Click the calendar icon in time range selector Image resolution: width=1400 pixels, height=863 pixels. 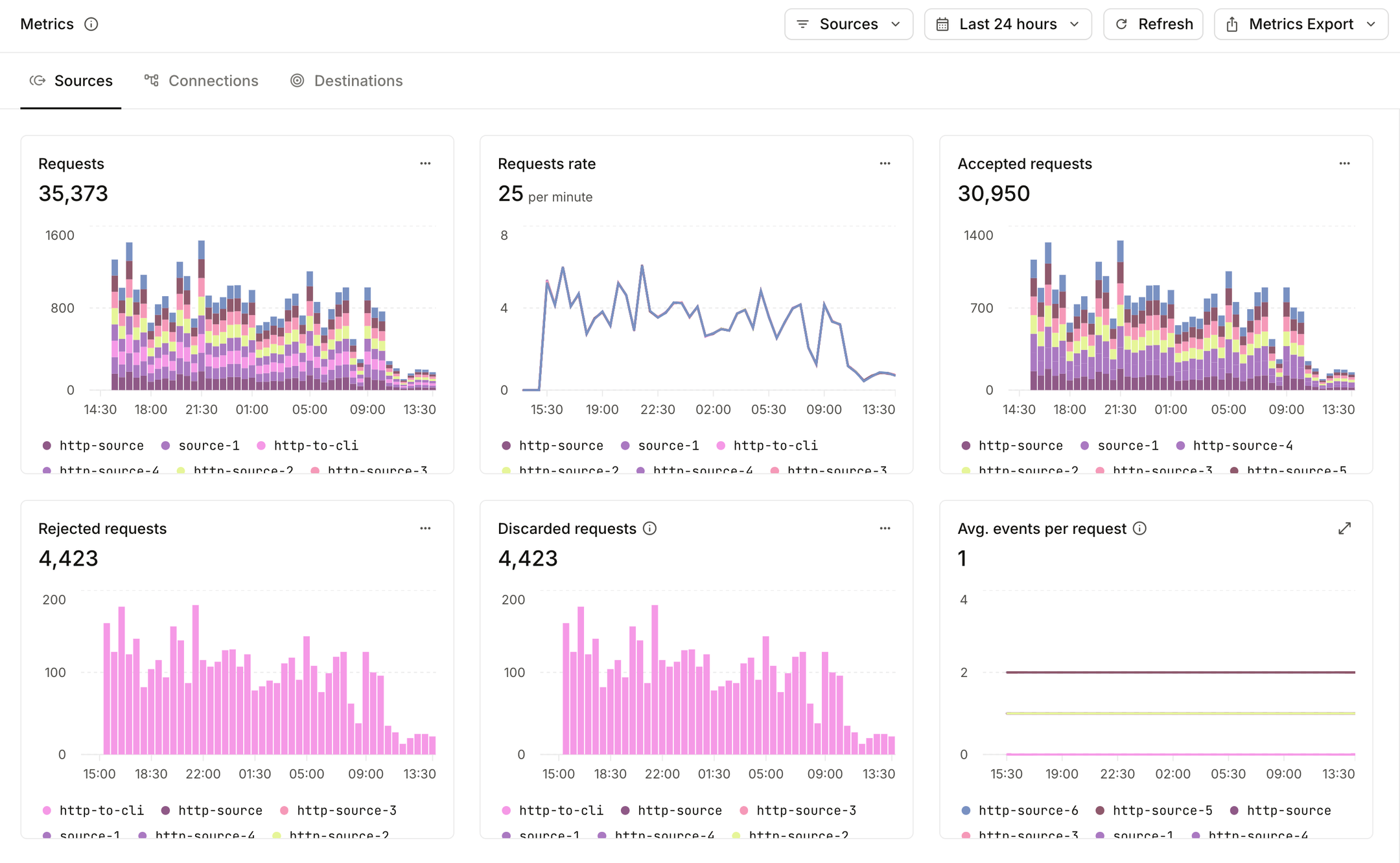pos(943,24)
